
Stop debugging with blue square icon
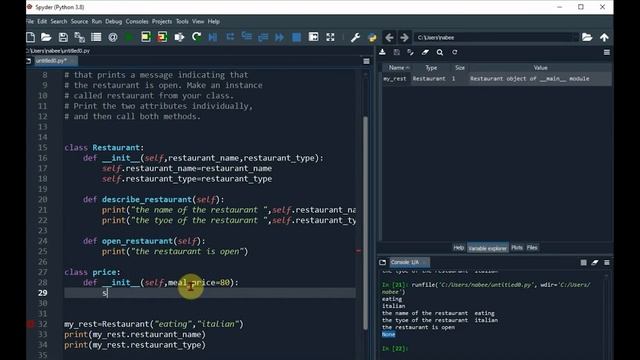click(297, 38)
